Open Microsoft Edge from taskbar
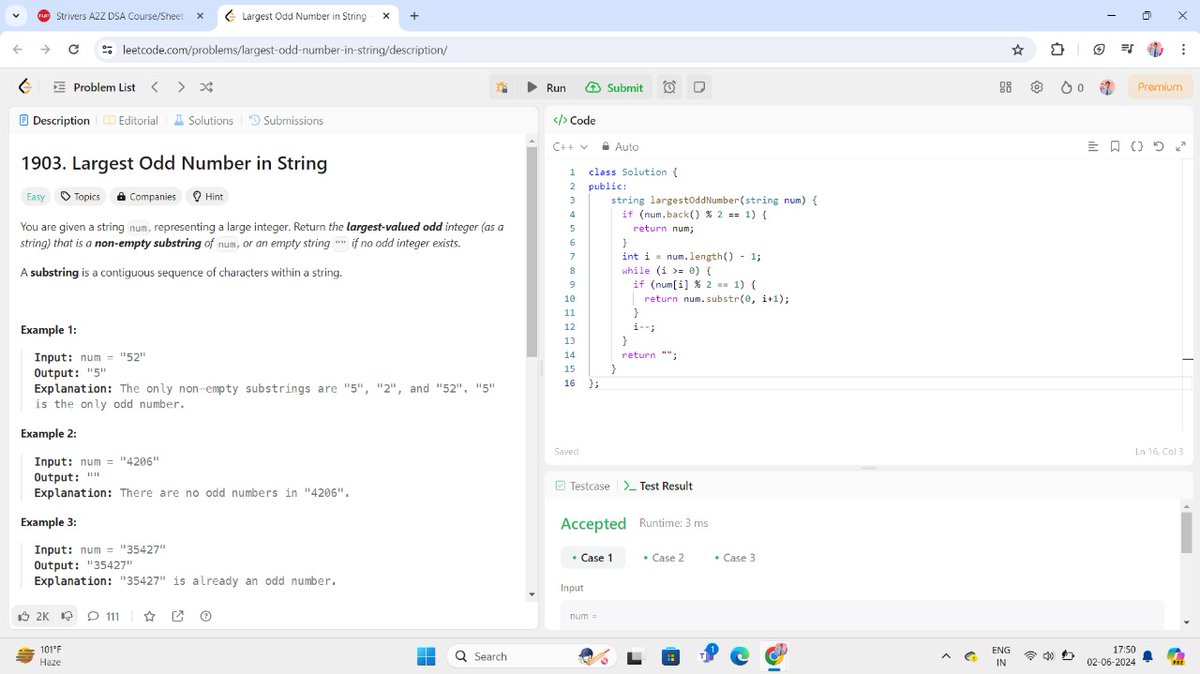 coord(739,656)
